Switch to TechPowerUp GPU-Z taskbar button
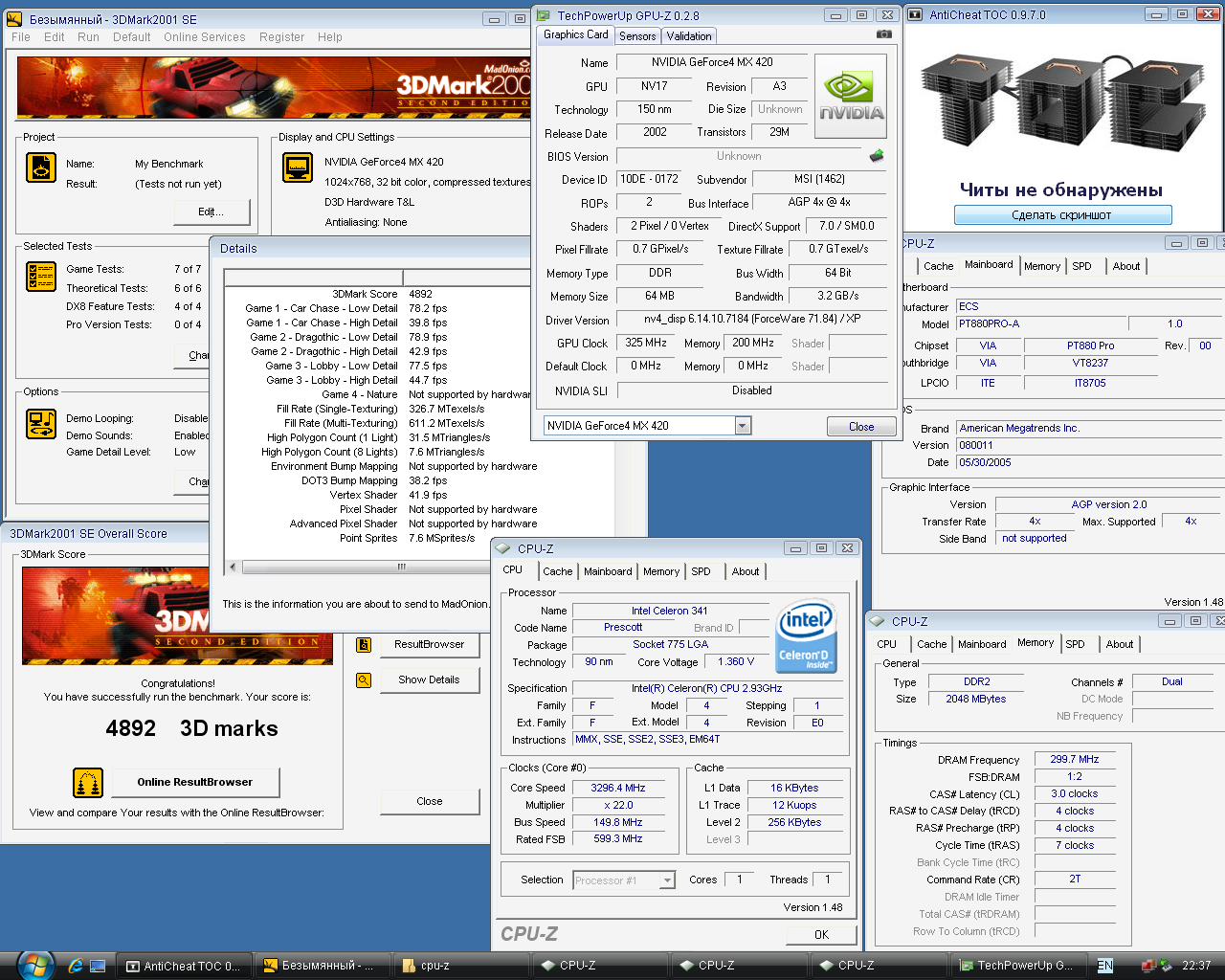 [x=1016, y=966]
